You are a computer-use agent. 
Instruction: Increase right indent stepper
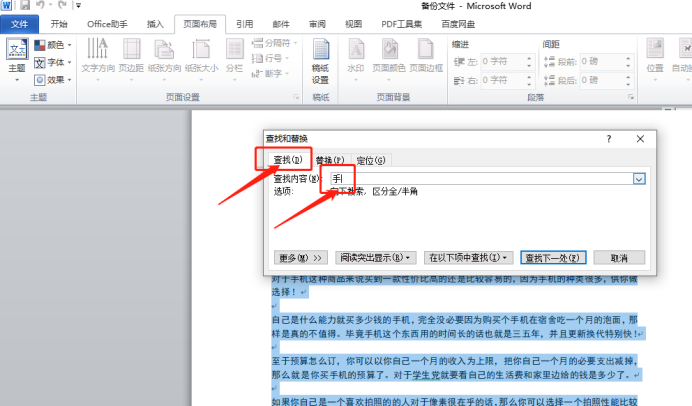pos(529,77)
